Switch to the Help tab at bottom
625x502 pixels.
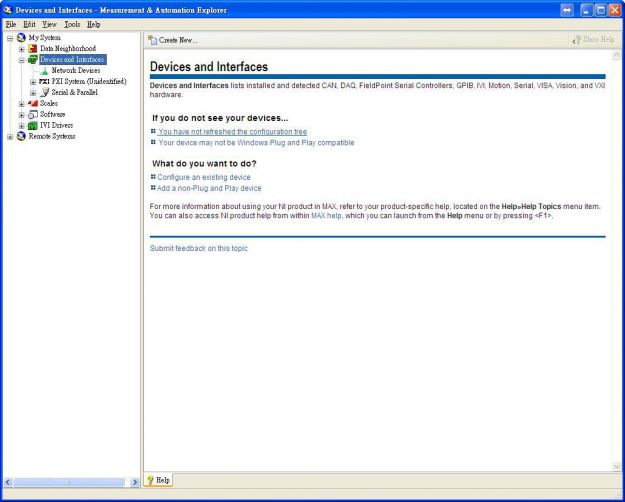[158, 480]
